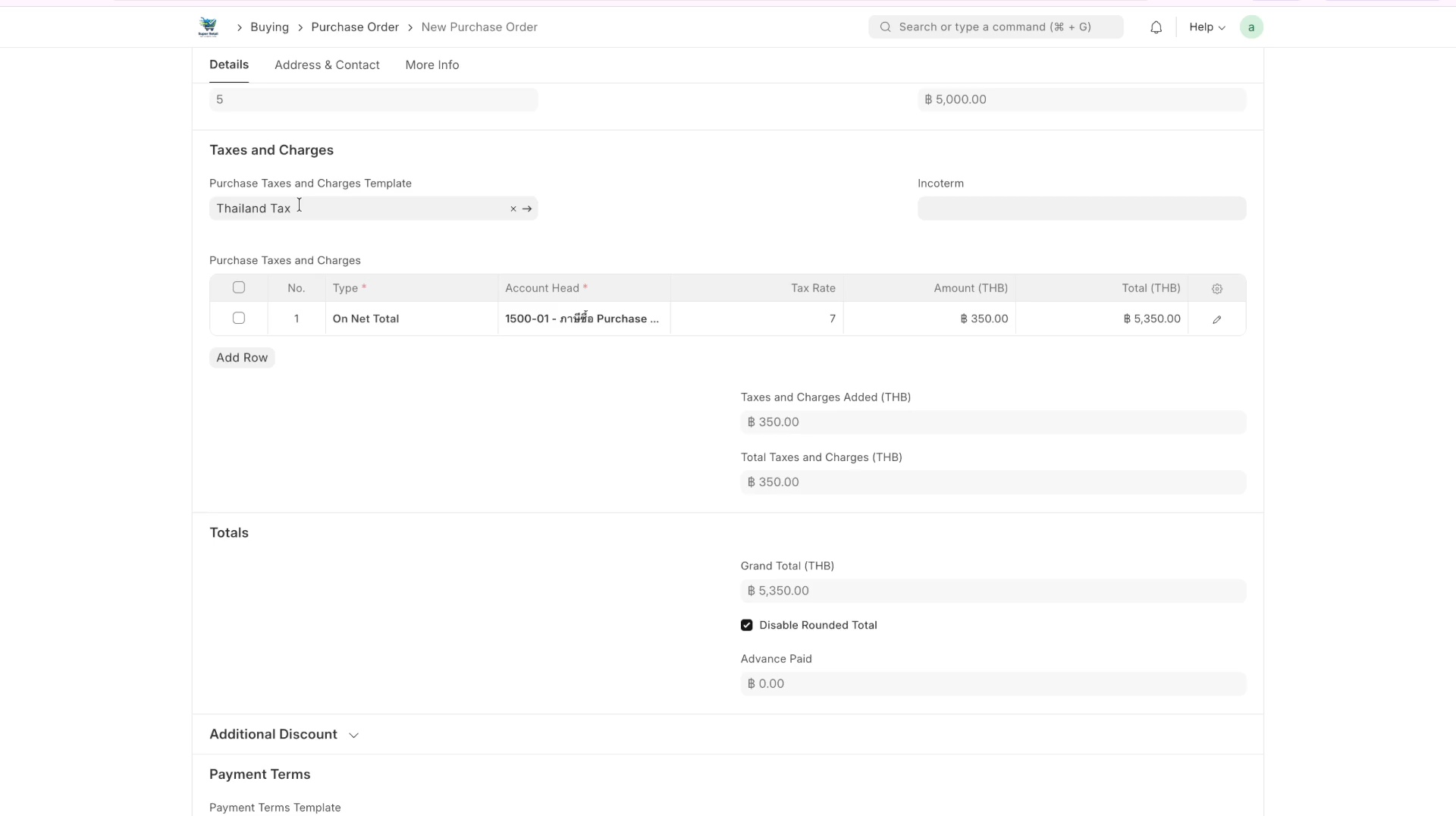Switch to Address & Contact tab

[x=327, y=65]
